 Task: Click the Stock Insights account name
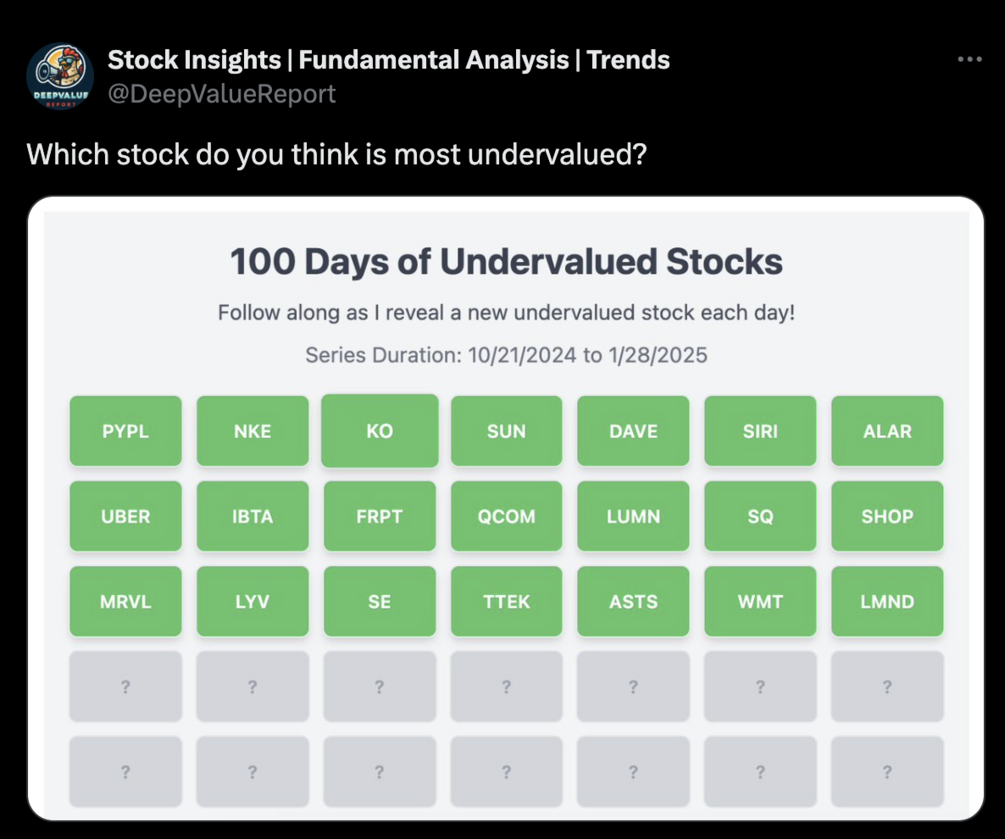[388, 60]
